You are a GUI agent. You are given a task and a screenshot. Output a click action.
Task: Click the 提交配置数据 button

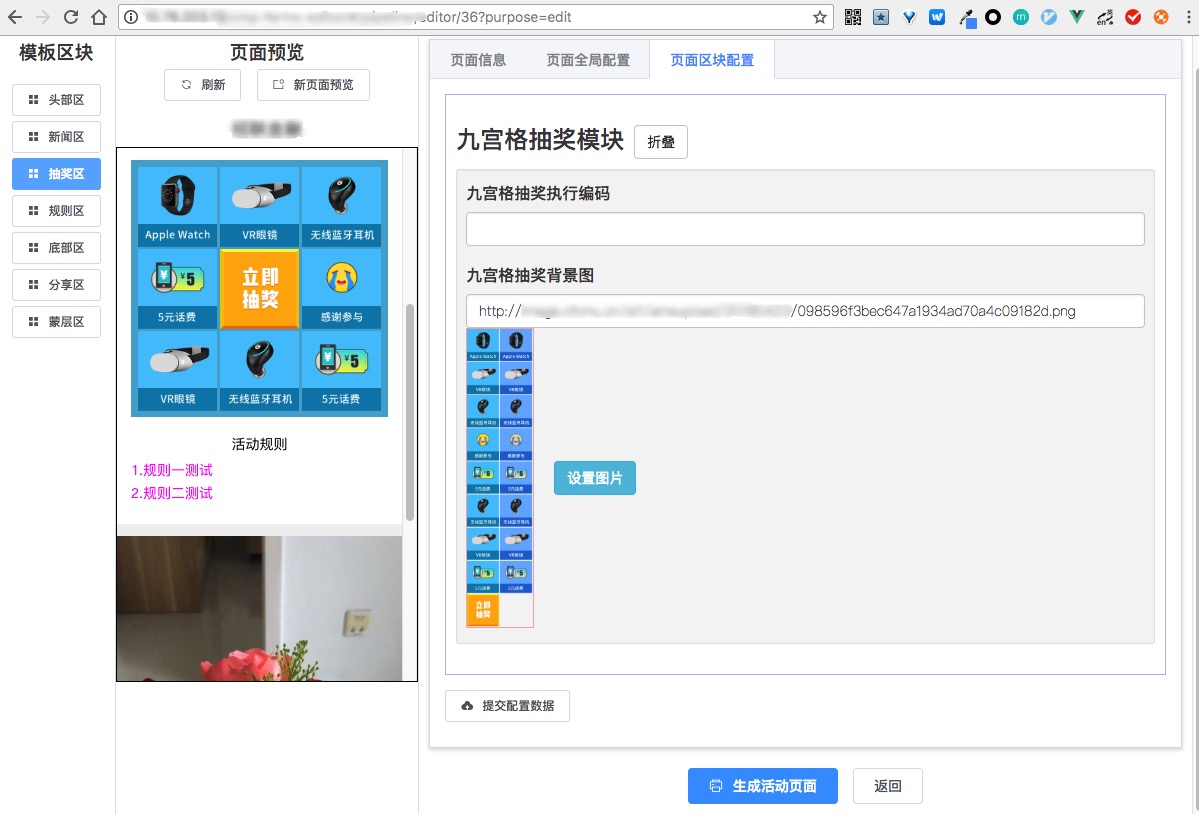click(508, 705)
